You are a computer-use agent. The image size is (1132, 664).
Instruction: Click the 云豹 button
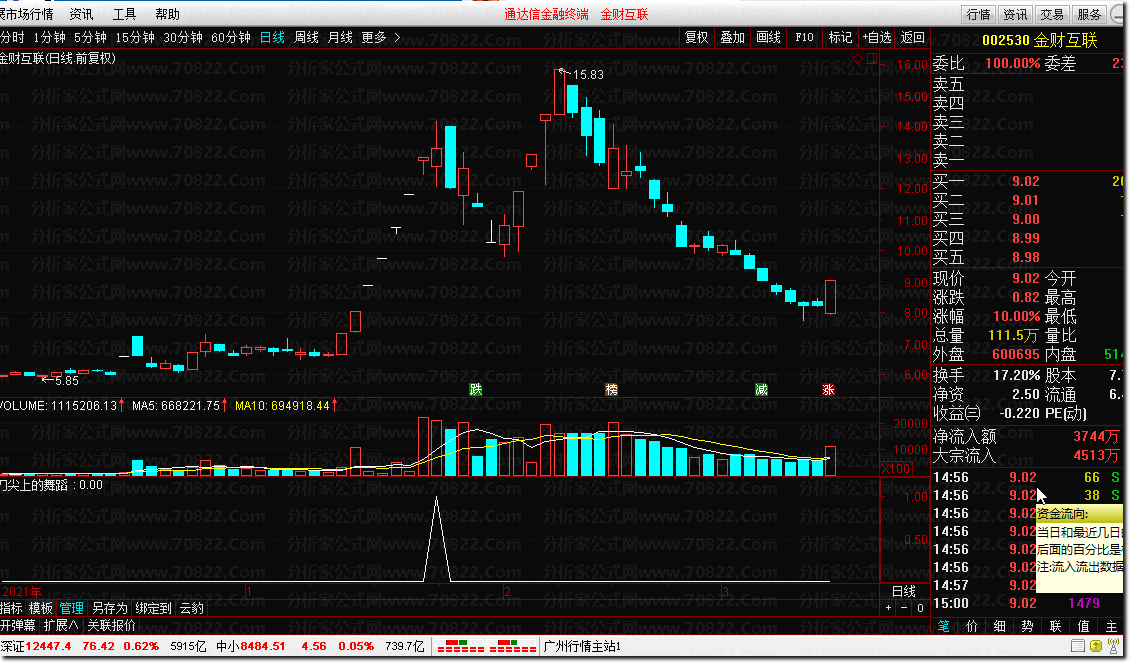[x=191, y=608]
